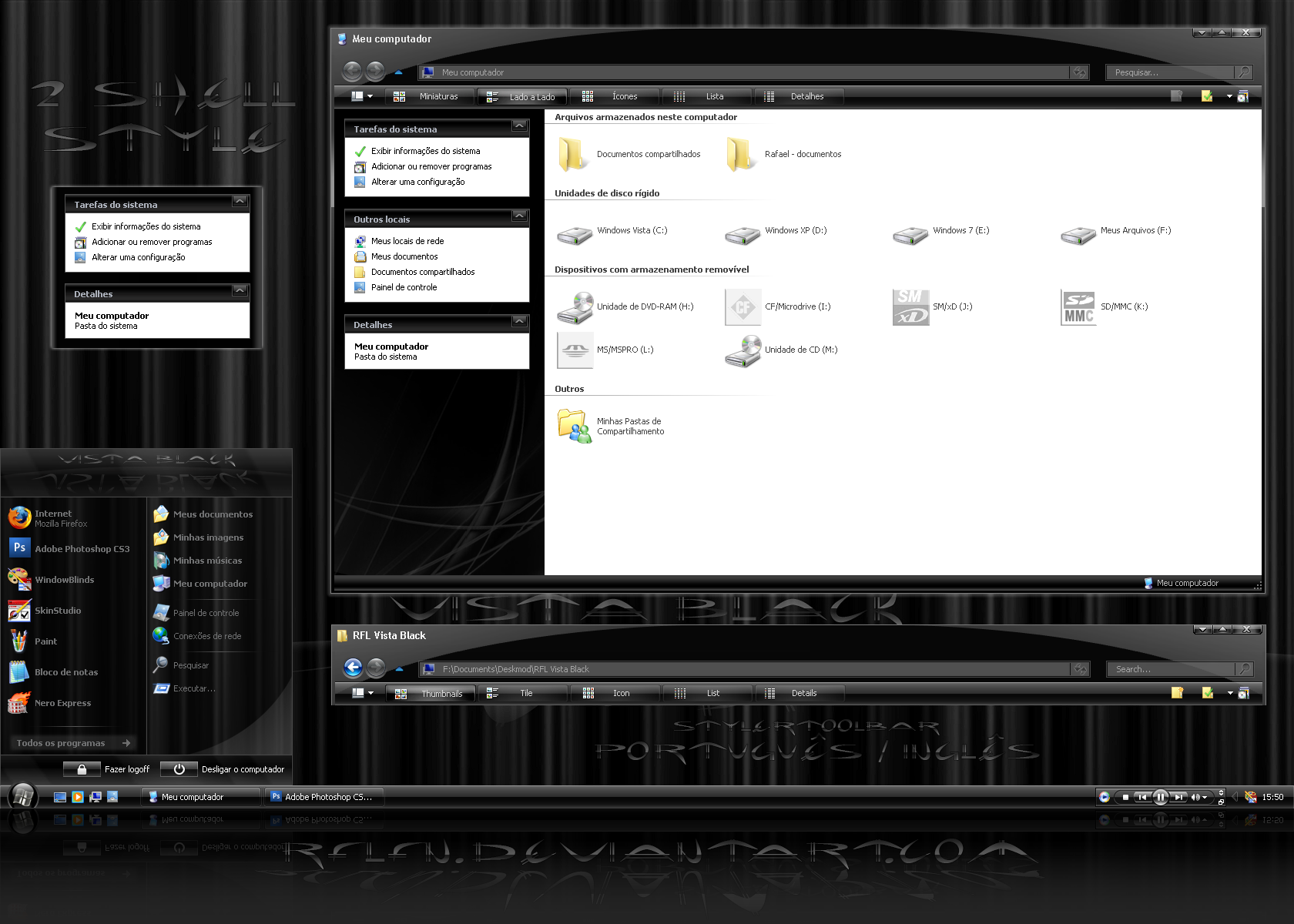1294x924 pixels.
Task: Click Adicionar ou remover programas in Meu computador
Action: coord(423,166)
